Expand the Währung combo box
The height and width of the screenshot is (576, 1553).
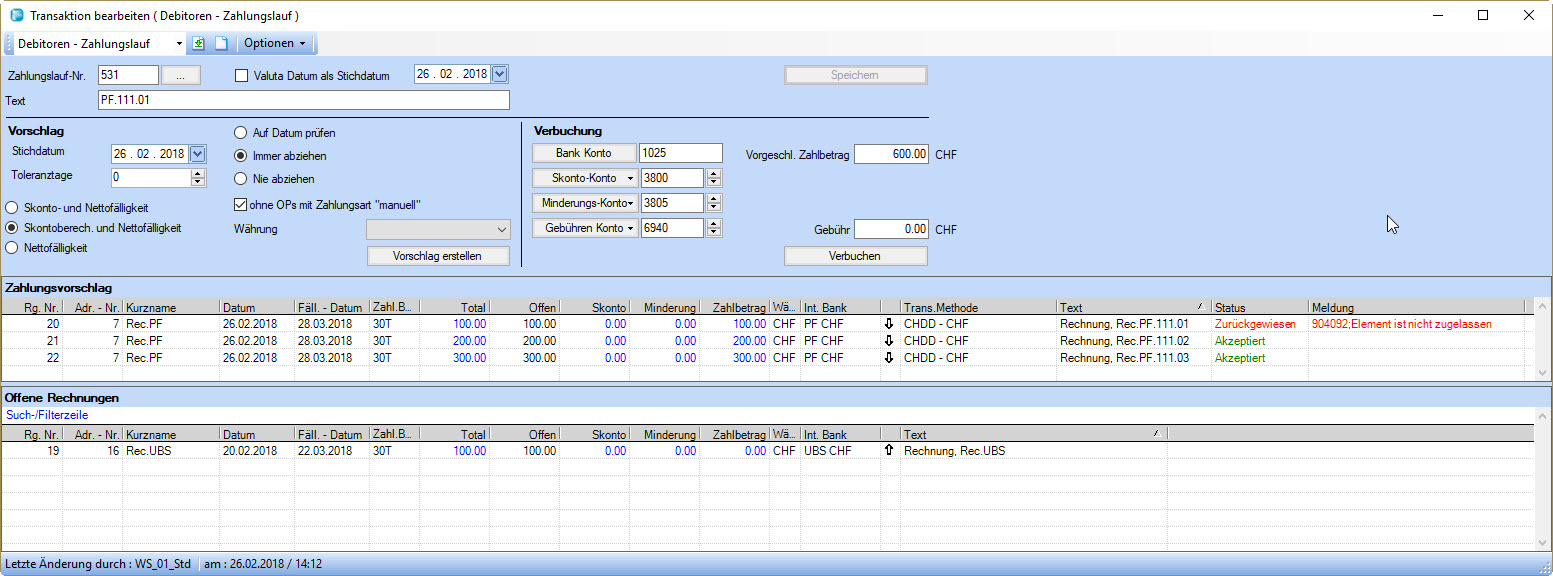click(501, 229)
